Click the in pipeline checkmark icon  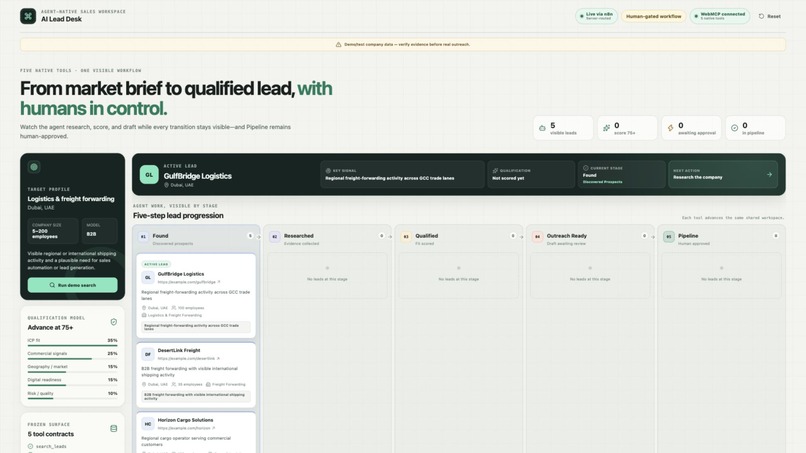735,128
